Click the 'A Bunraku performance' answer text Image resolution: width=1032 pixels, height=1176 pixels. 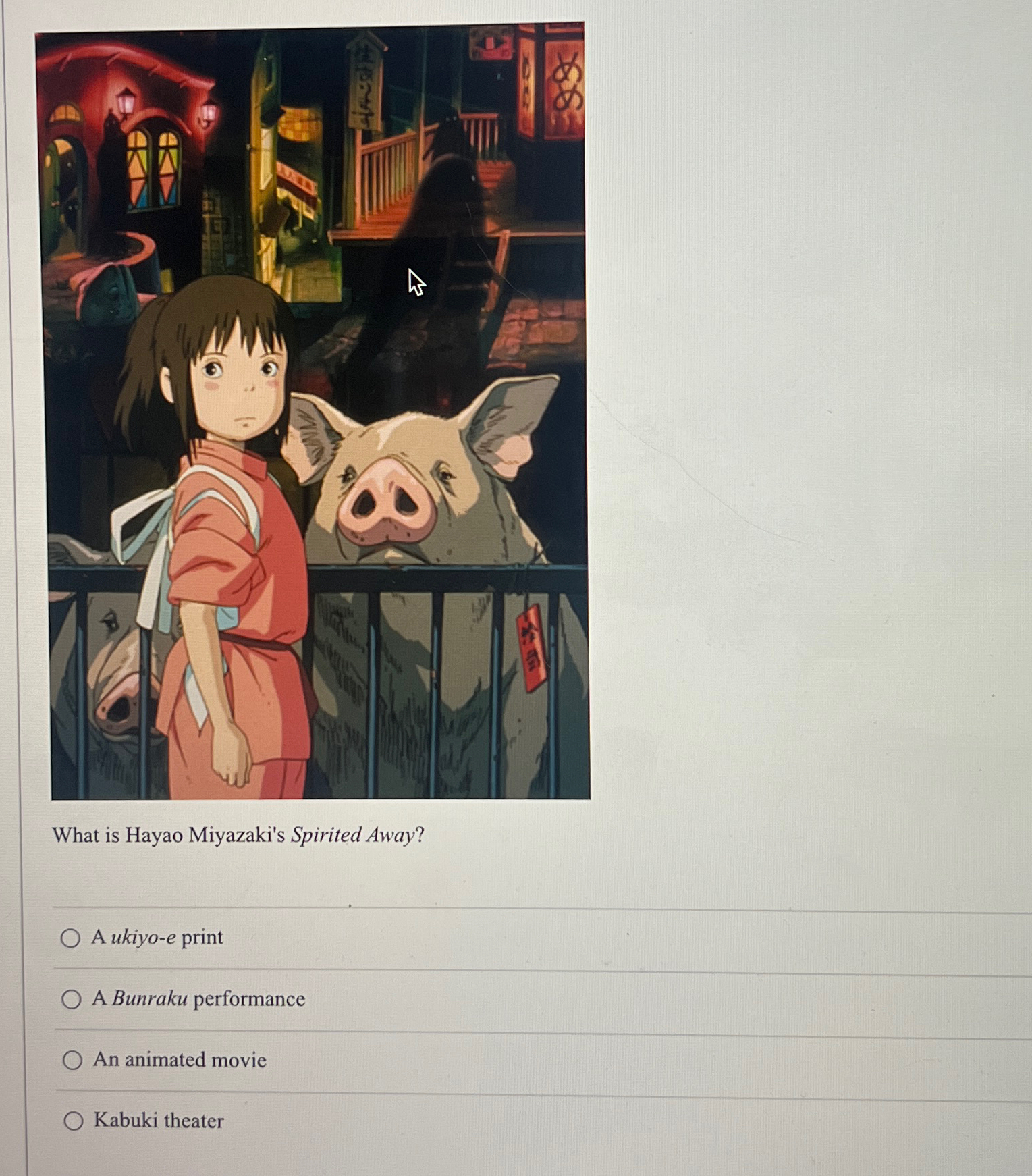[198, 998]
